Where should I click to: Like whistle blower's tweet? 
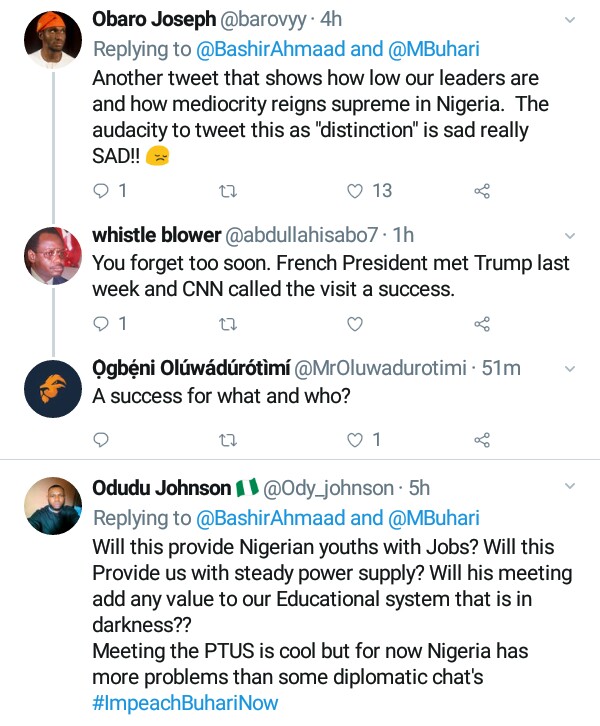[354, 324]
